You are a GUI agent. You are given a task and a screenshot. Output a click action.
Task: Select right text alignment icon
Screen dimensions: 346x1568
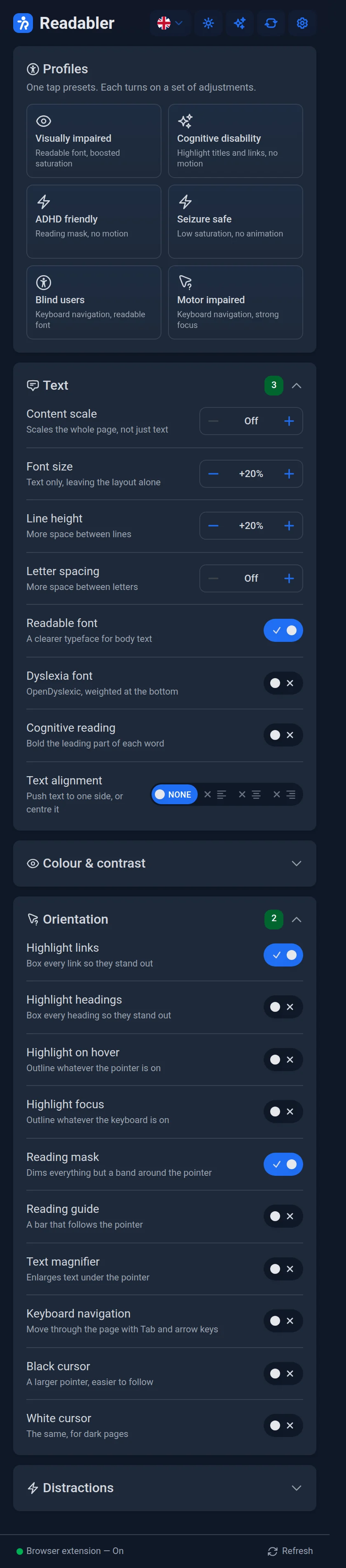(x=285, y=794)
